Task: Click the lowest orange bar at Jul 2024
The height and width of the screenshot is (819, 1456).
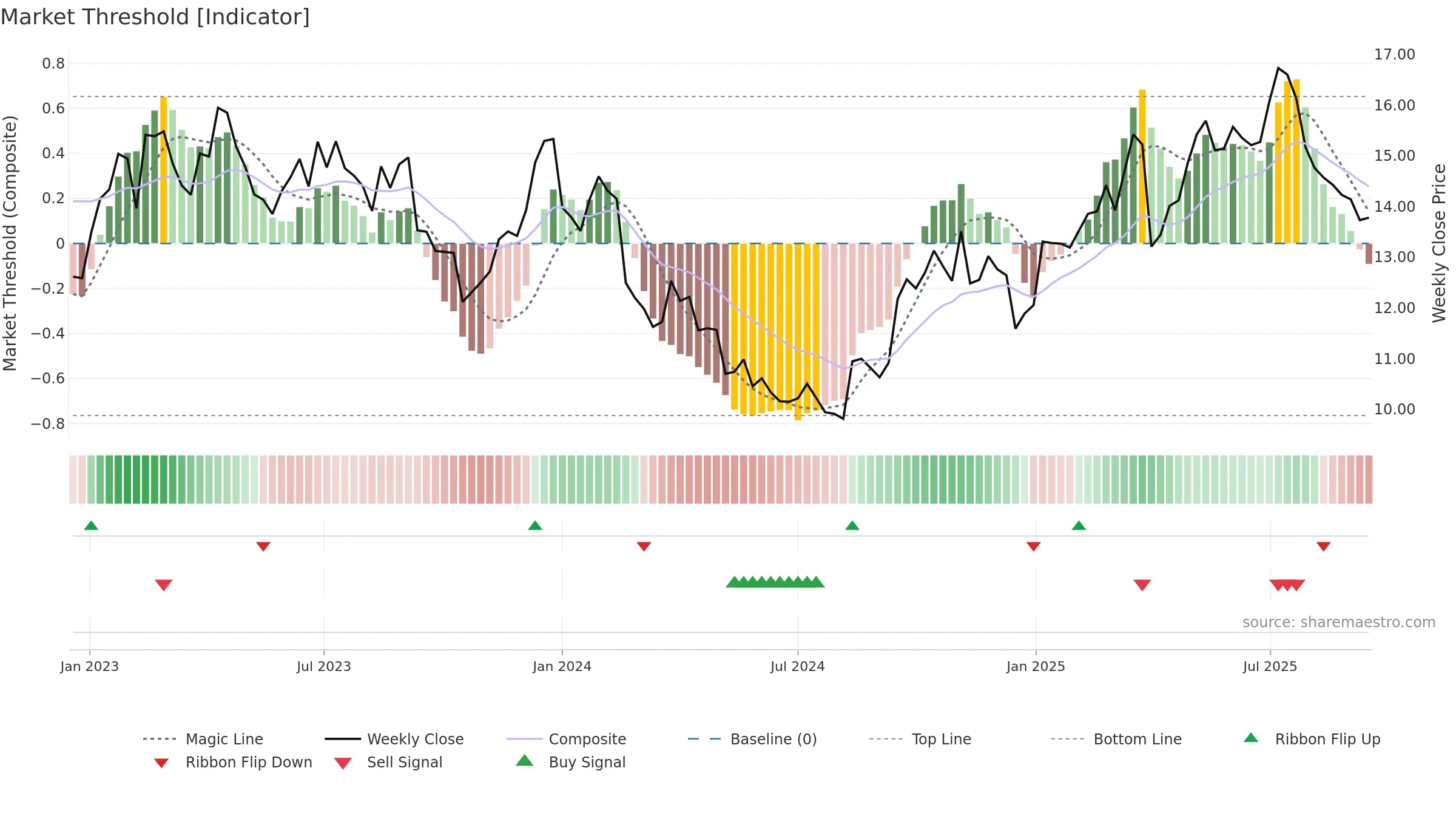Action: (798, 332)
